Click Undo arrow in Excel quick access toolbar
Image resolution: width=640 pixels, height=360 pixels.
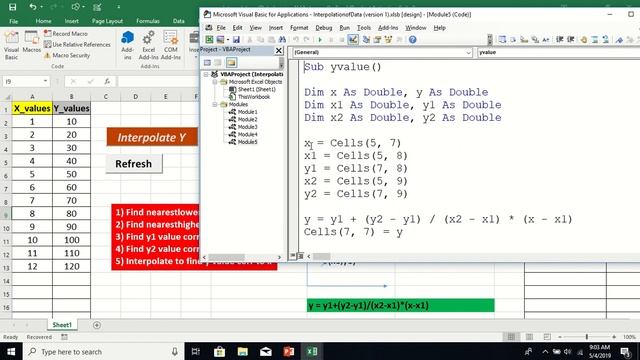tap(33, 7)
